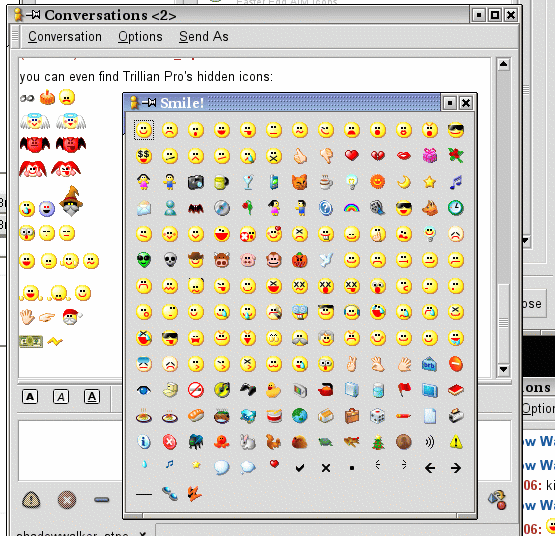Click inside the message input field
The width and height of the screenshot is (555, 536).
(x=71, y=450)
